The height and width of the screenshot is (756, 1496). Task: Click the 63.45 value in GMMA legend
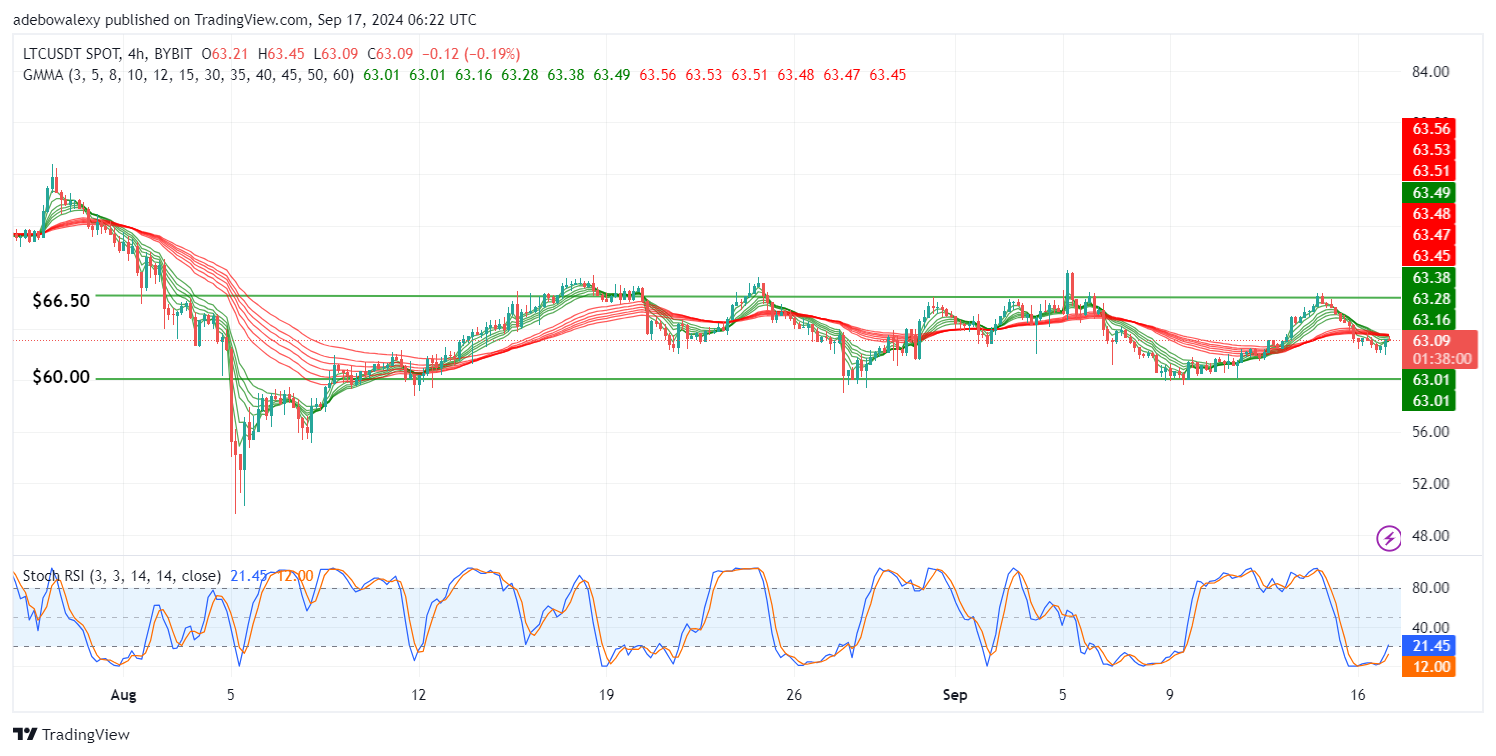tap(887, 75)
